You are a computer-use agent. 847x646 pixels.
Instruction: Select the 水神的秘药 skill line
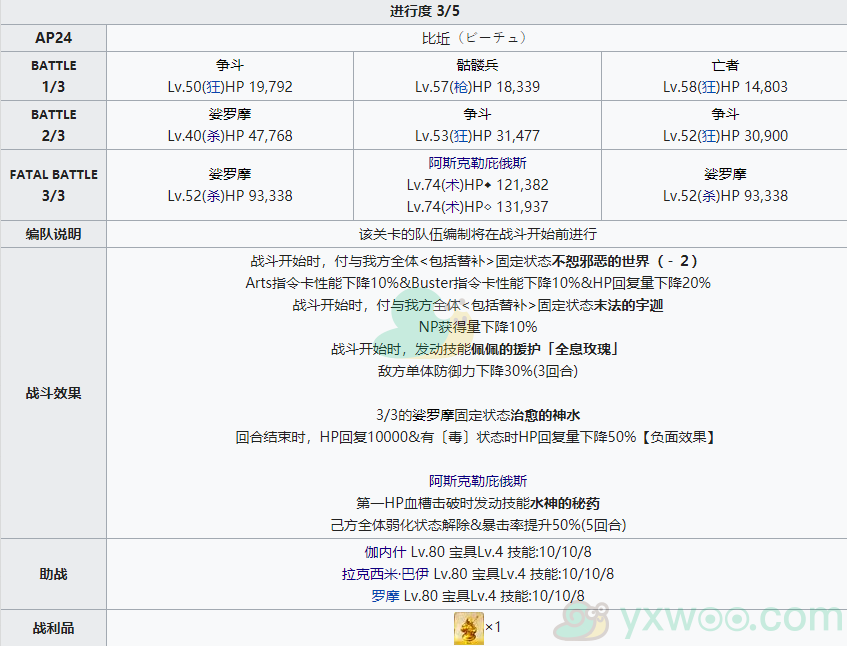(478, 503)
